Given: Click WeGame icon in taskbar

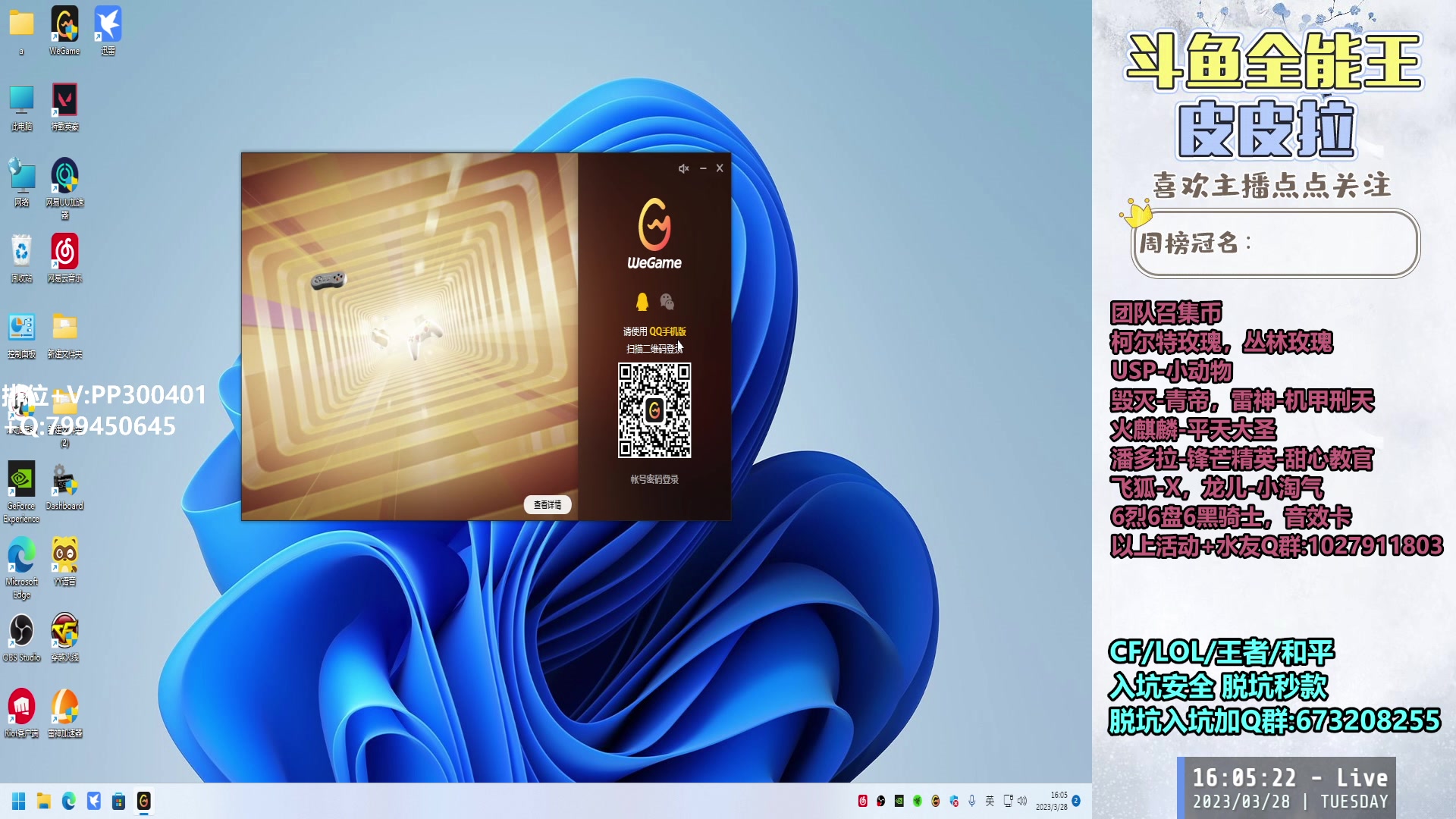Looking at the screenshot, I should pyautogui.click(x=143, y=801).
